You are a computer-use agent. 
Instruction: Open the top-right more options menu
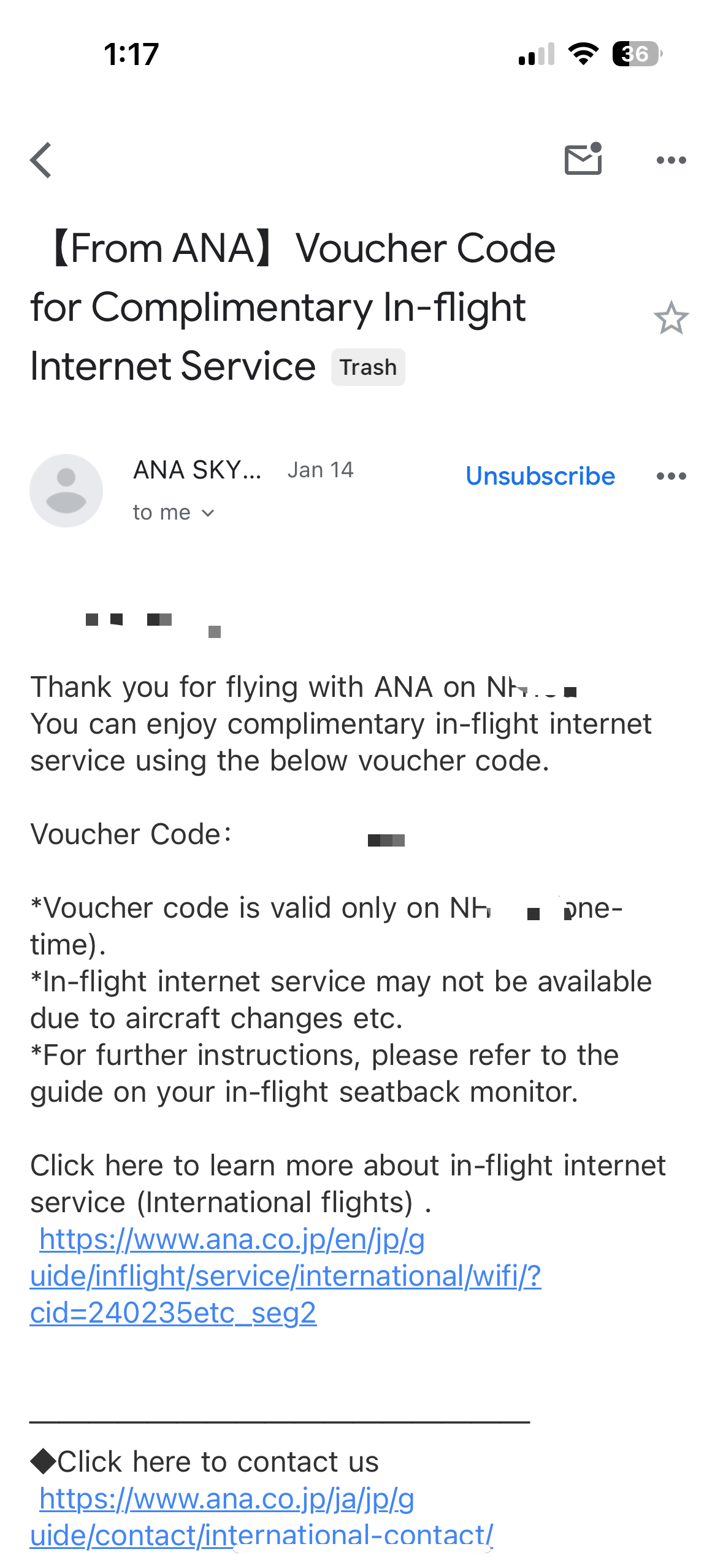coord(671,161)
